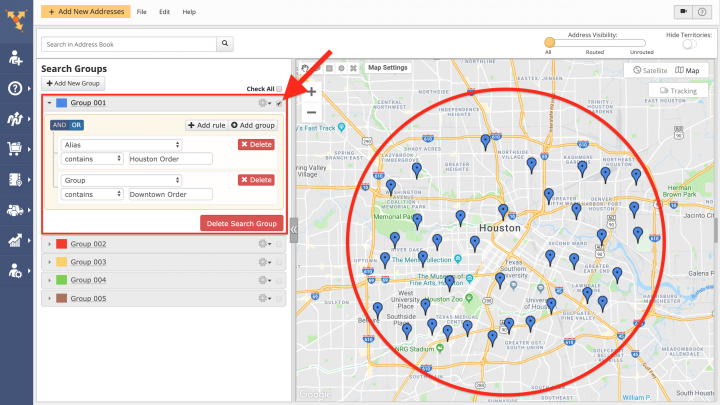Viewport: 720px width, 405px height.
Task: Select the rectangle drawing map tool
Action: point(329,68)
